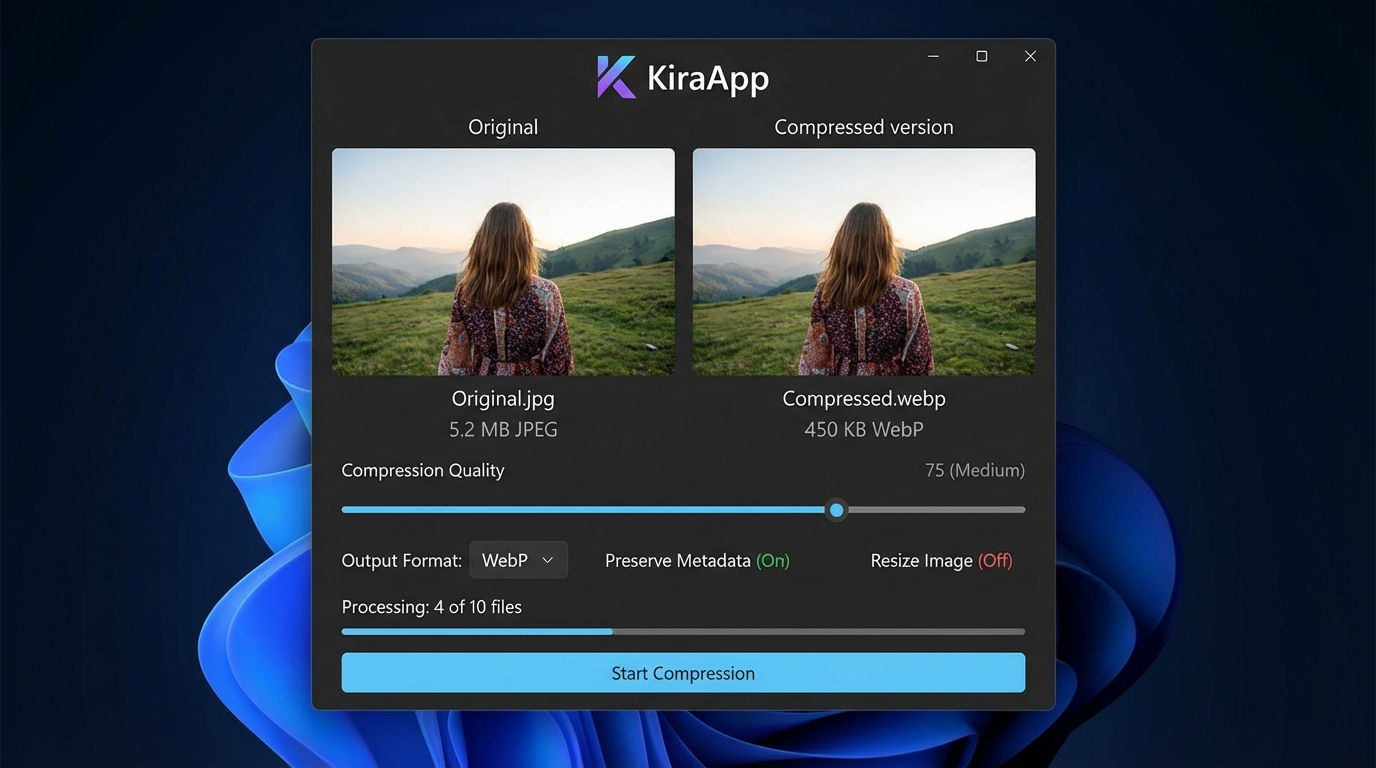This screenshot has width=1376, height=768.
Task: Click the KiraApp logo icon
Action: pos(616,77)
